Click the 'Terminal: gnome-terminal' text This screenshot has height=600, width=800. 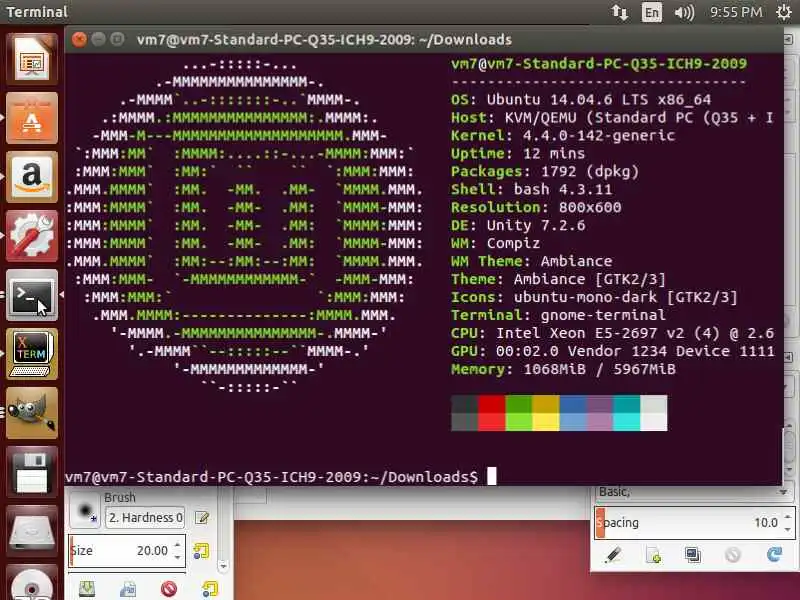tap(558, 315)
